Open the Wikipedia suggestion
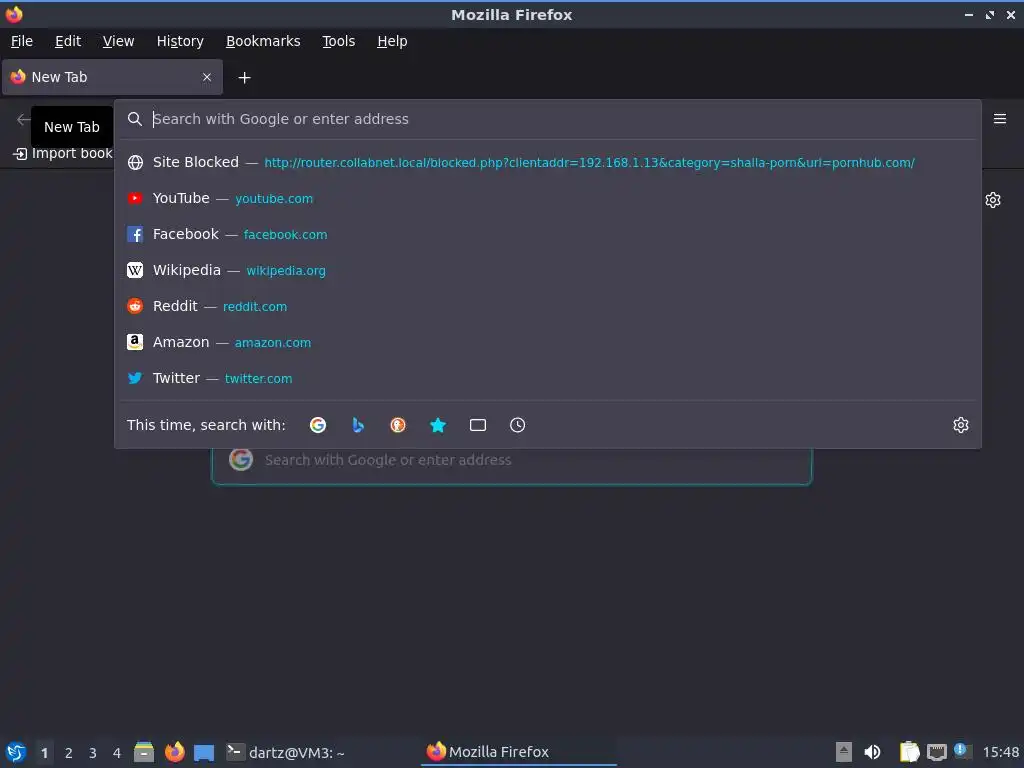1024x768 pixels. [547, 270]
